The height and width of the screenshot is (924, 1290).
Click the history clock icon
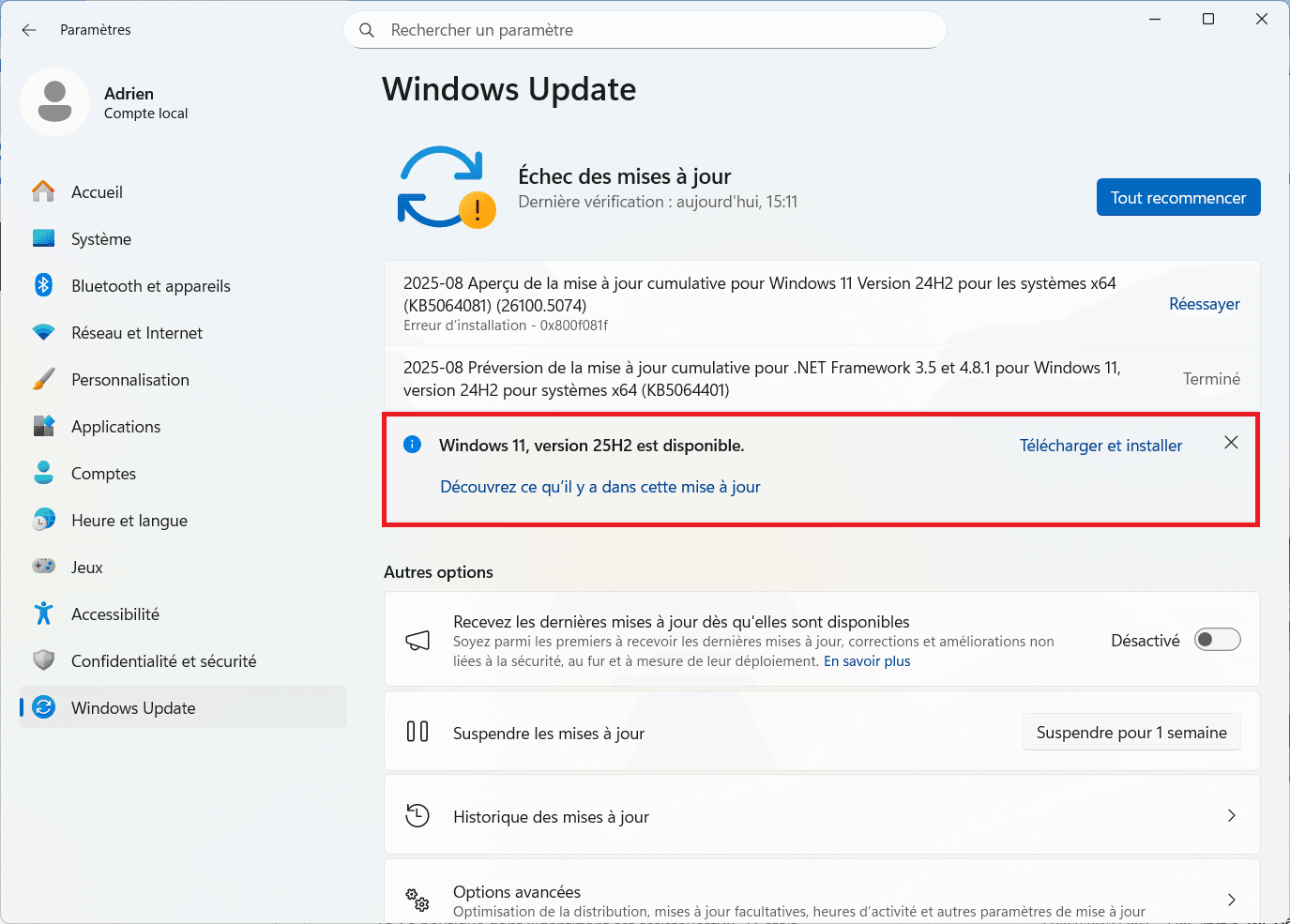pos(417,815)
